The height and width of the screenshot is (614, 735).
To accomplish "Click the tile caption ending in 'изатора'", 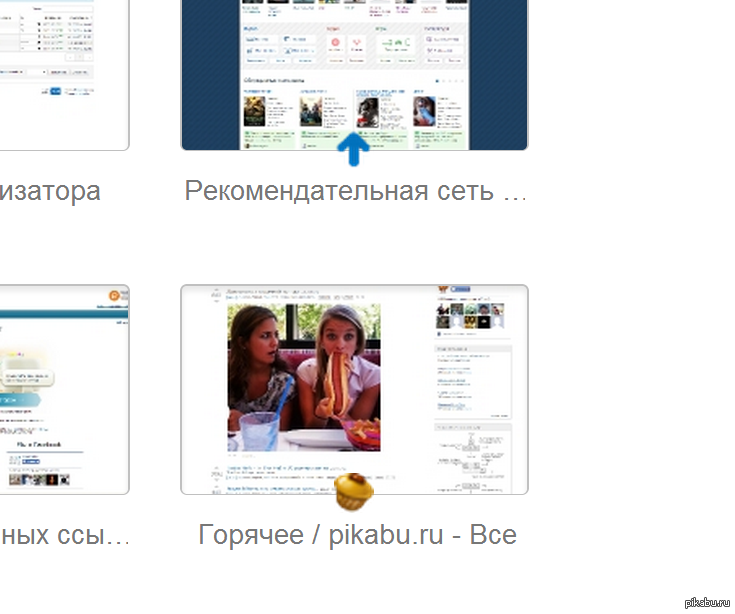I will [50, 190].
